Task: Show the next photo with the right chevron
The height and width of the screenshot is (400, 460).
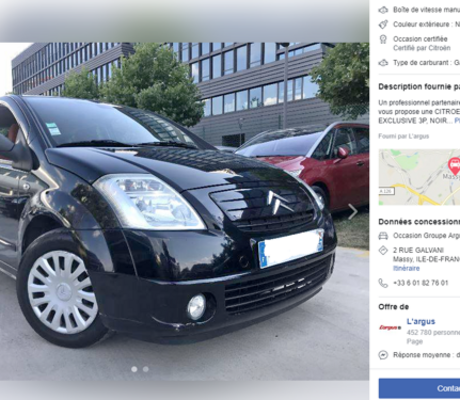Action: coord(353,211)
